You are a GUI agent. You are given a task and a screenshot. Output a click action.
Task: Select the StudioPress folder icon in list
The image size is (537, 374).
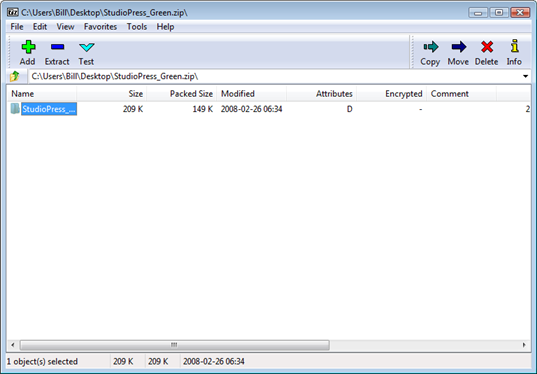15,109
